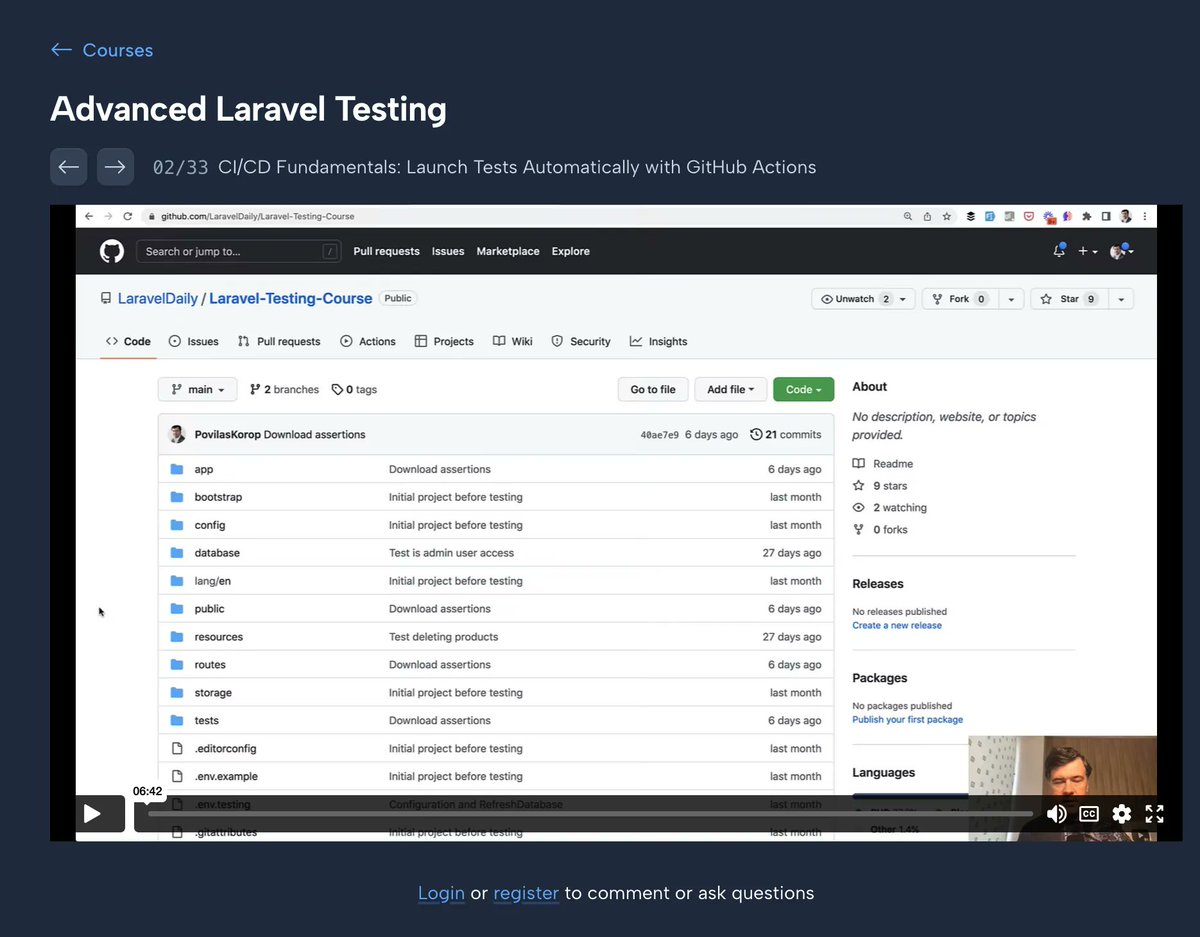The width and height of the screenshot is (1200, 937).
Task: Open commit hash 40ae7e9
Action: pos(659,435)
